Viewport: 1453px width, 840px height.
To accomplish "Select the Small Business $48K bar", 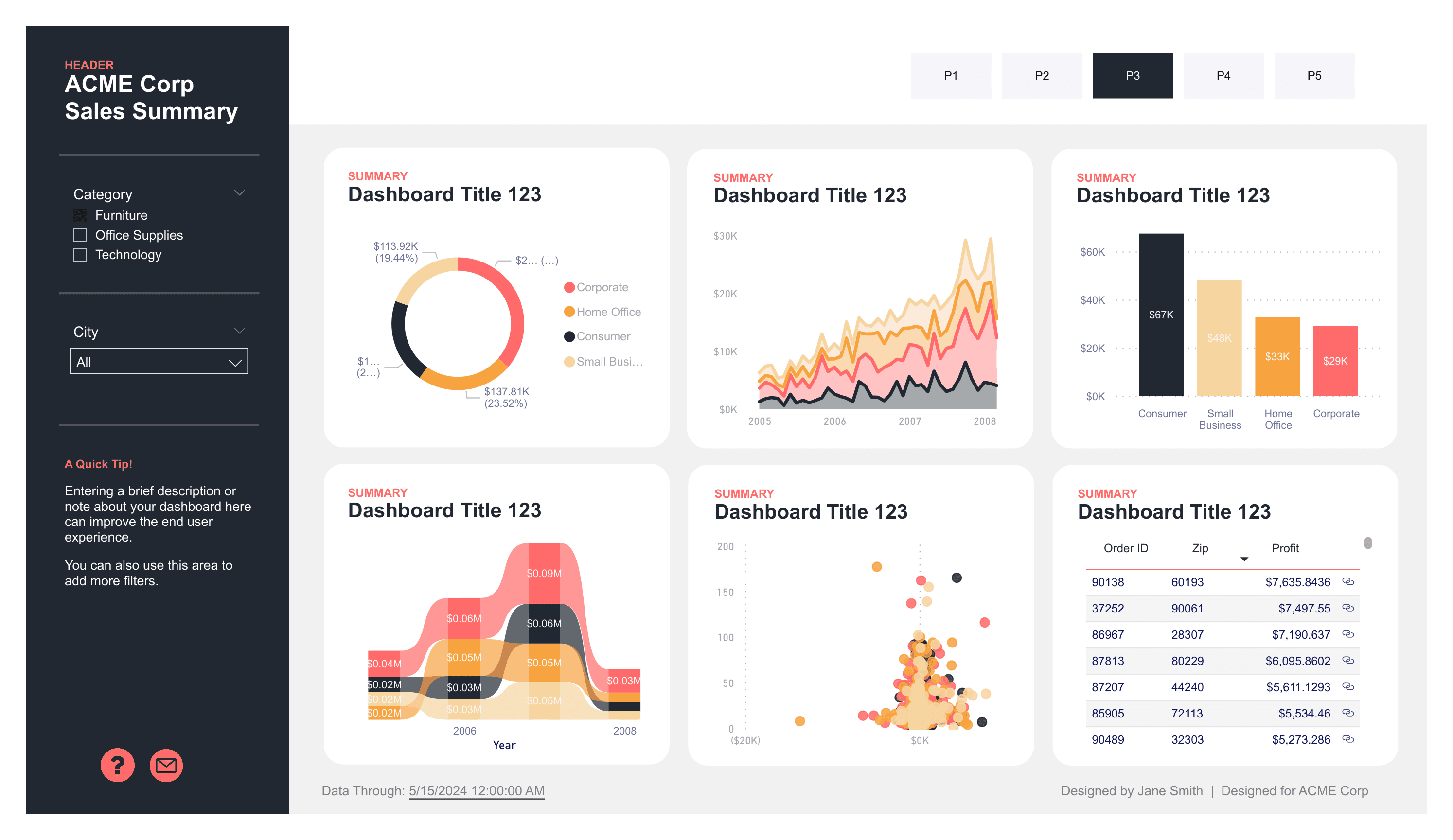I will 1219,338.
